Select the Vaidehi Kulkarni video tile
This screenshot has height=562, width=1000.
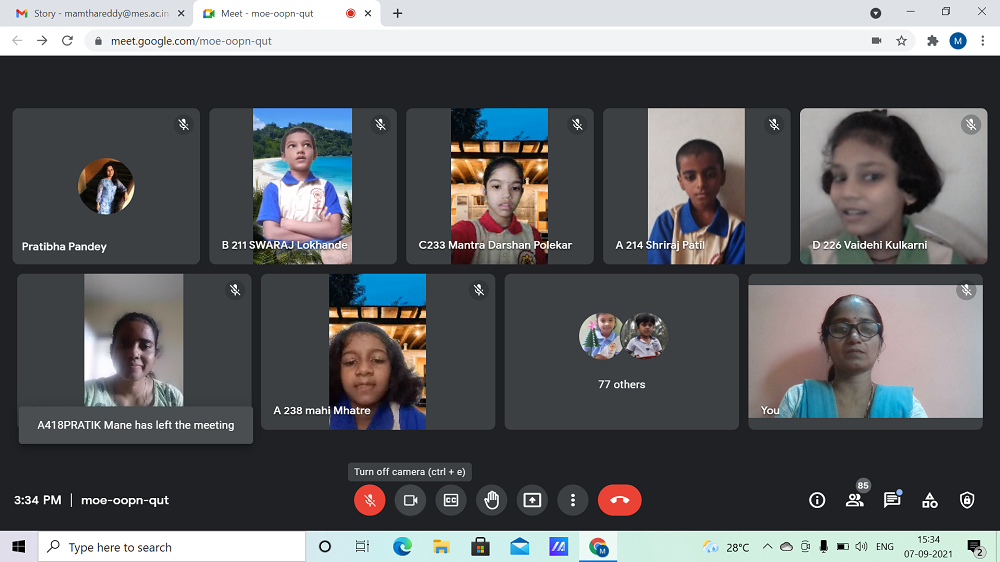coord(893,186)
